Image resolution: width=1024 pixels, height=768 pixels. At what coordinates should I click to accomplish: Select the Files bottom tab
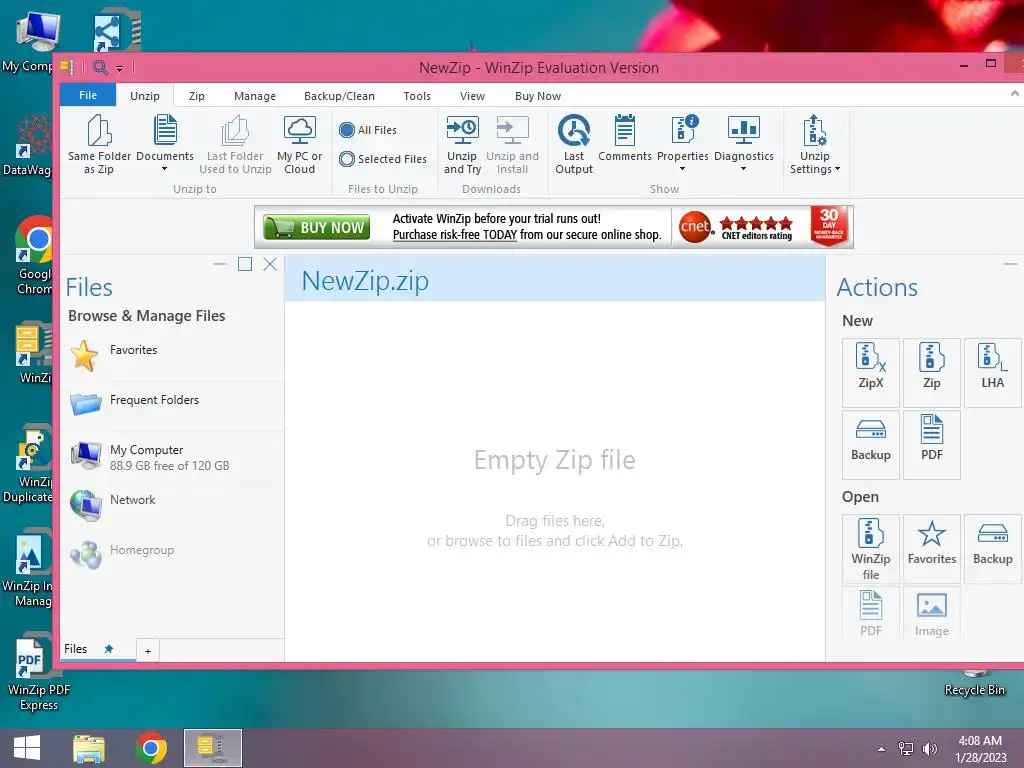pyautogui.click(x=76, y=648)
